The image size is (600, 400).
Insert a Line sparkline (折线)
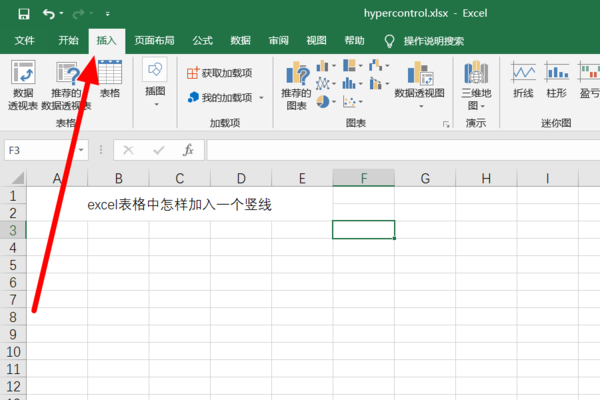tap(523, 80)
